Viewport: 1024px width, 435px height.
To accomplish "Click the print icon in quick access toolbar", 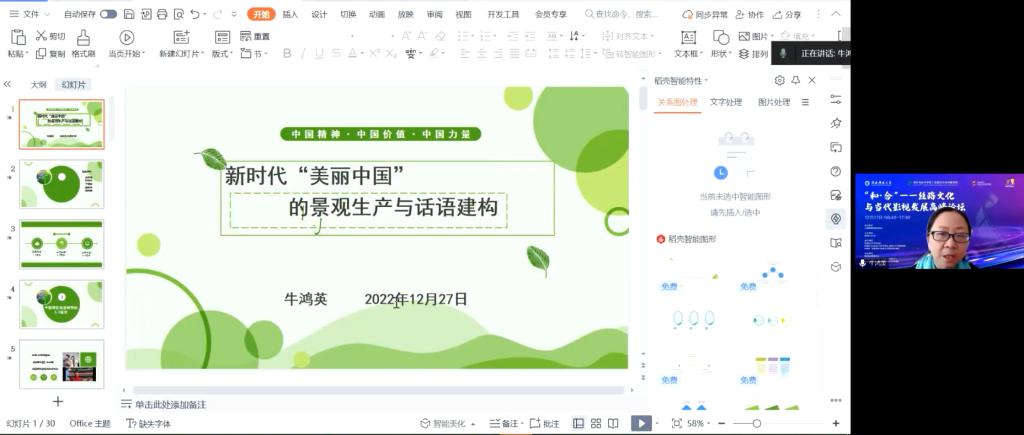I will pos(162,15).
